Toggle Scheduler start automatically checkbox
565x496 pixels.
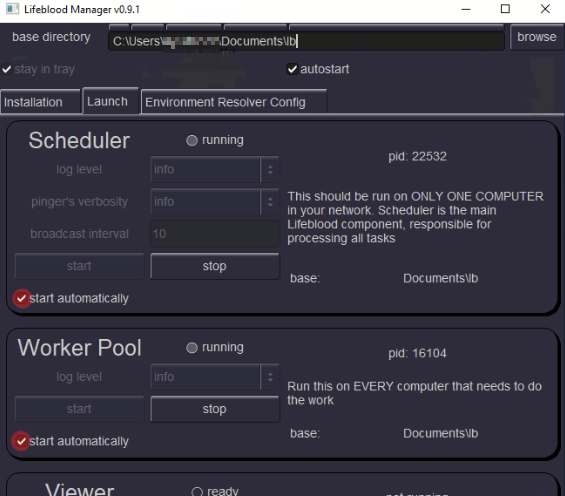pyautogui.click(x=21, y=298)
